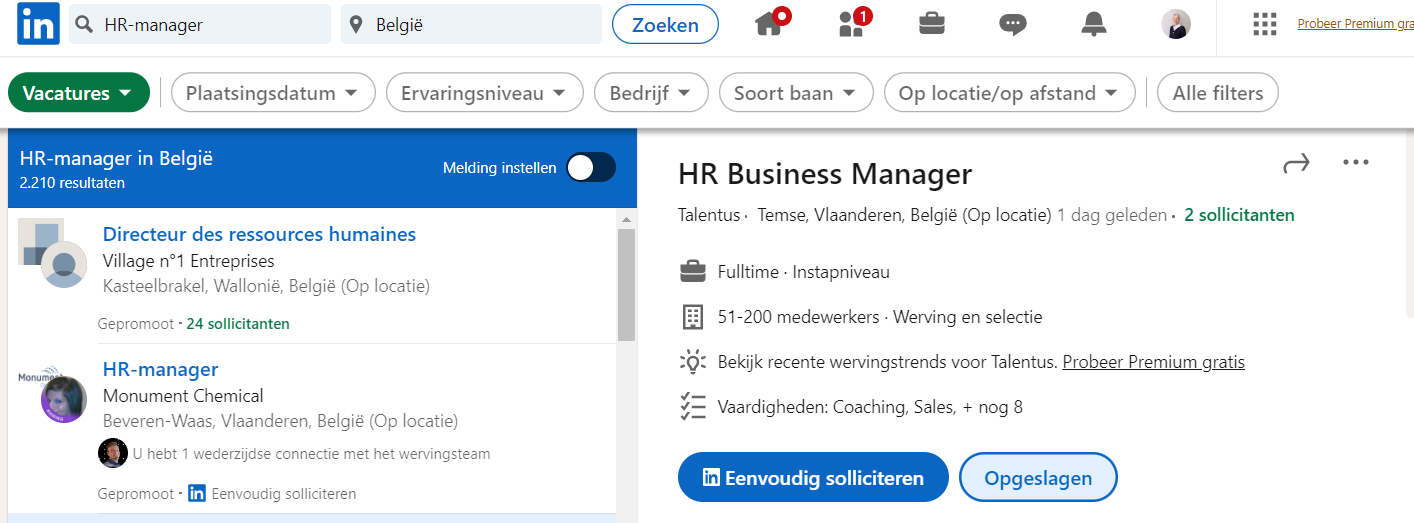Click the location pin icon
1414x523 pixels.
356,24
